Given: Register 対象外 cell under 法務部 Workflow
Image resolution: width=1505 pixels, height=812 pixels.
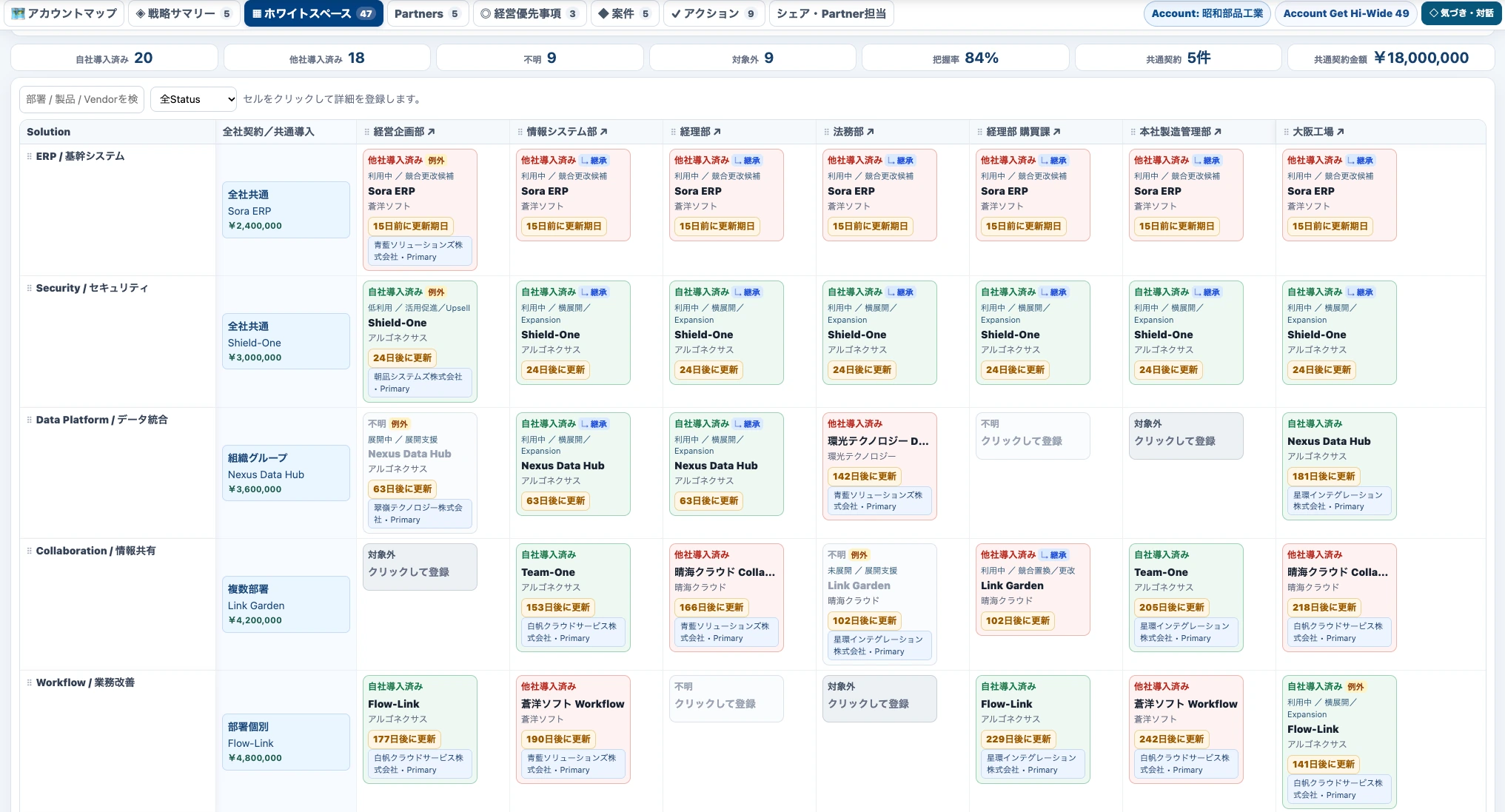Looking at the screenshot, I should pos(879,698).
